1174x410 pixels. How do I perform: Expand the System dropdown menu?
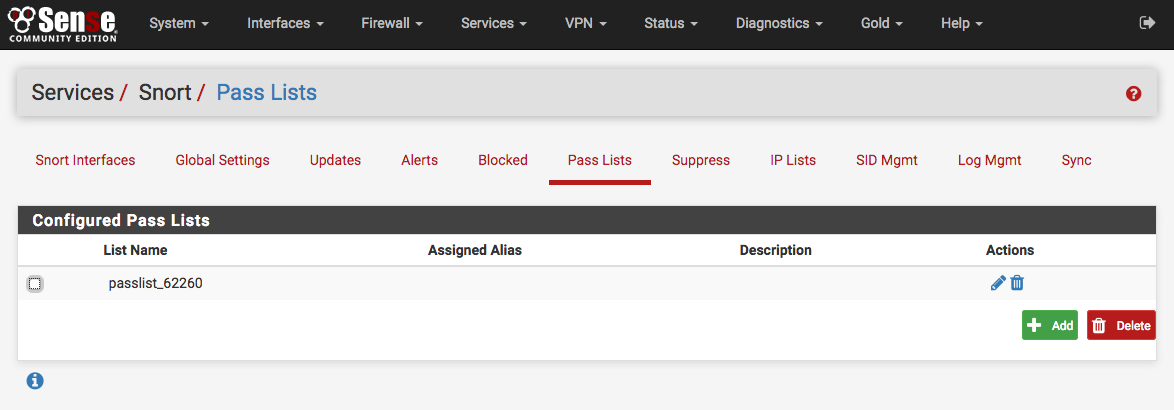(179, 23)
